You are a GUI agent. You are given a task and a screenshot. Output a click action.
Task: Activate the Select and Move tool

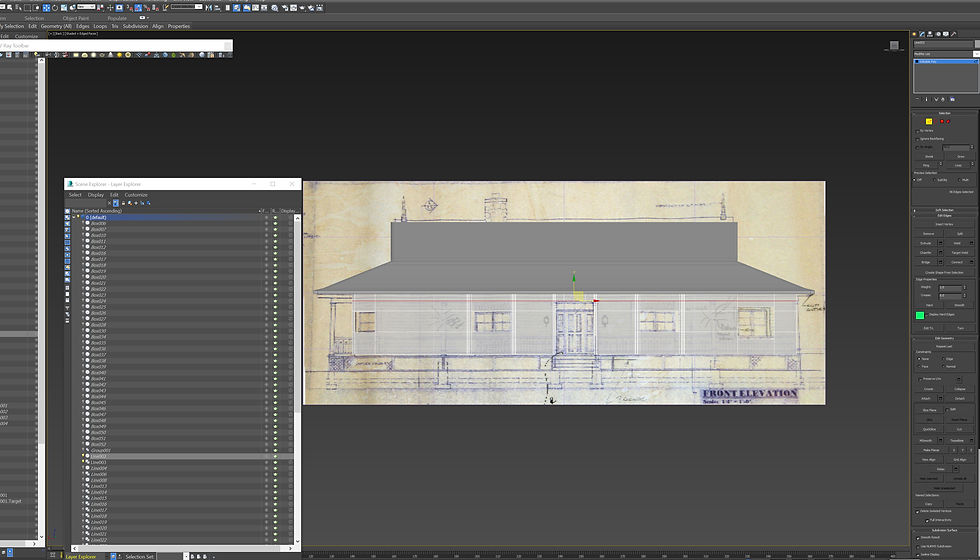tap(46, 8)
